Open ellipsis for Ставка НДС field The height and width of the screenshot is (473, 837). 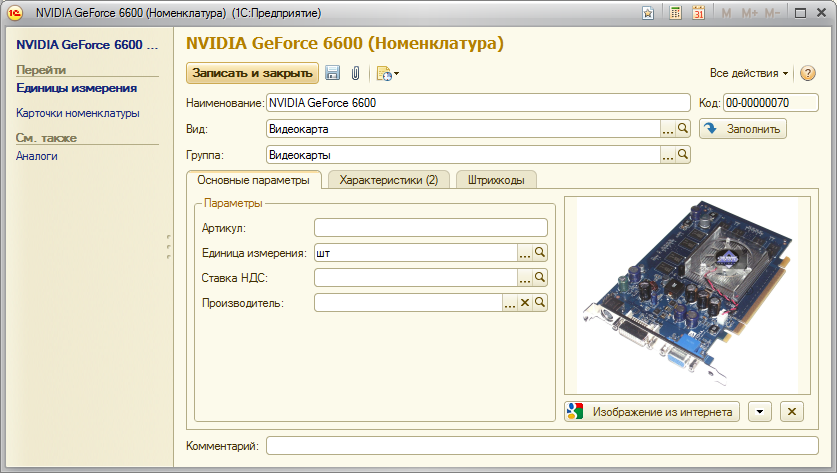(x=525, y=278)
